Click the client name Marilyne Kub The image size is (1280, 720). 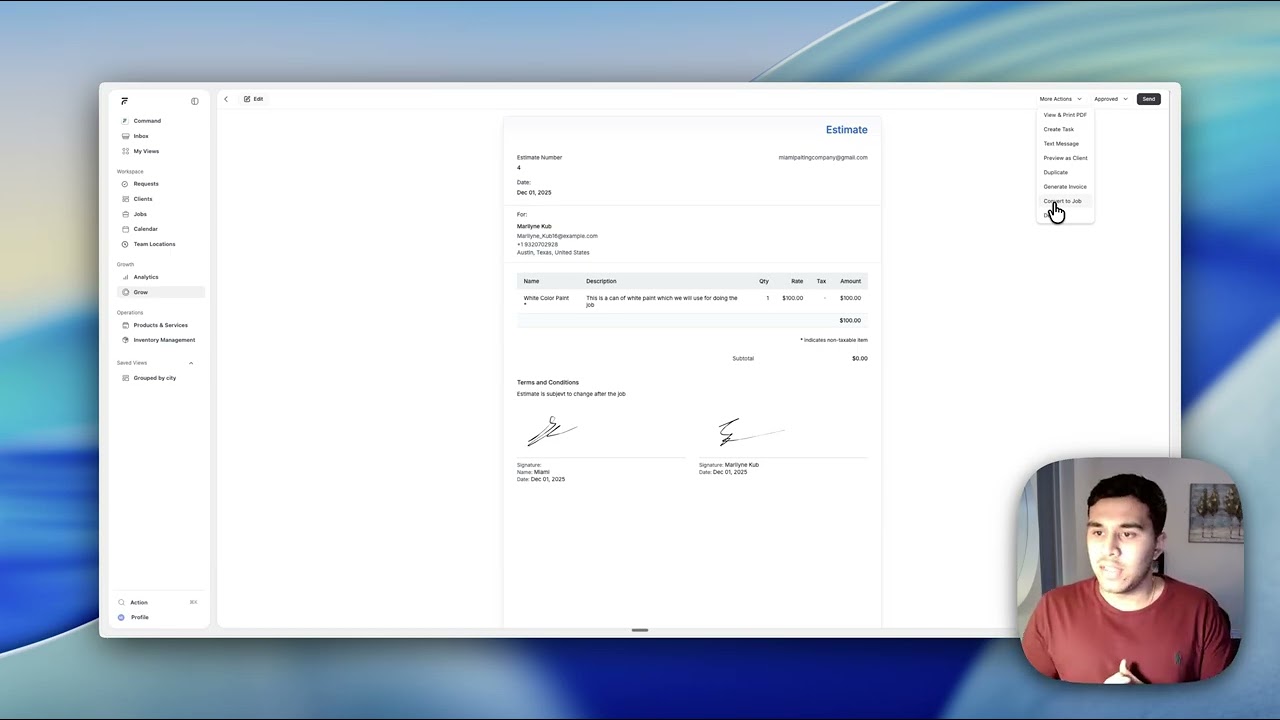click(534, 226)
